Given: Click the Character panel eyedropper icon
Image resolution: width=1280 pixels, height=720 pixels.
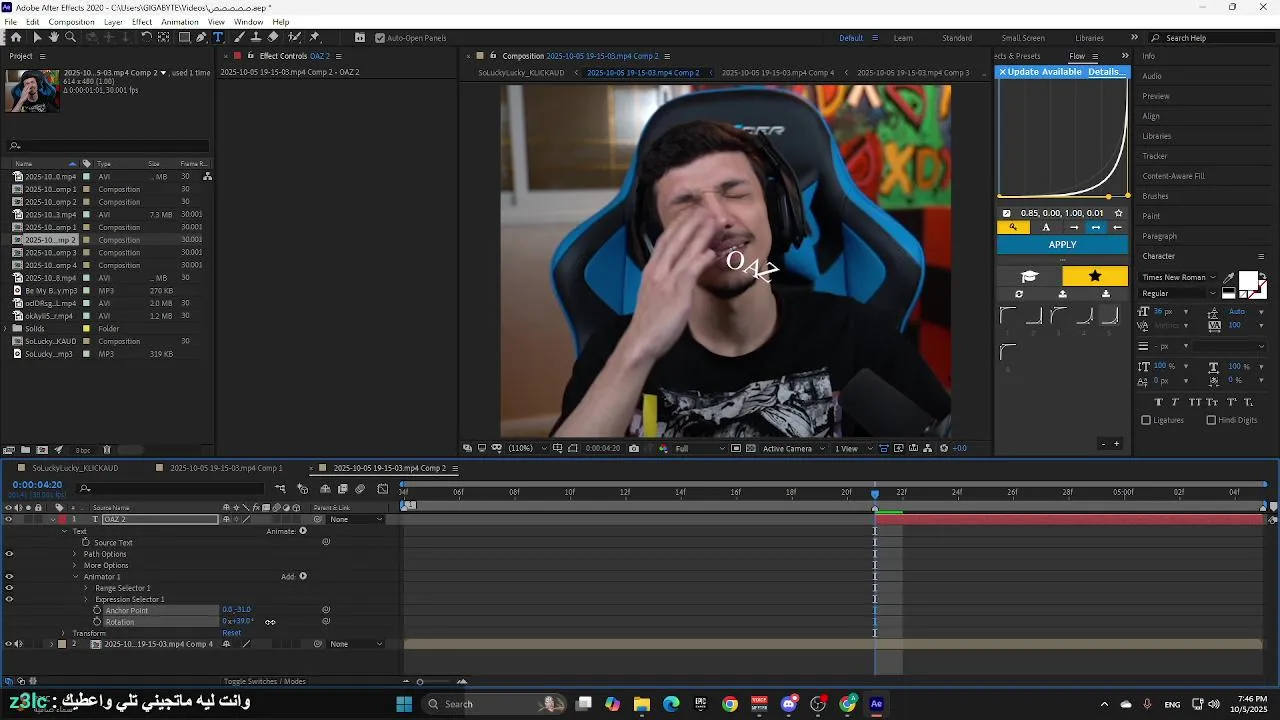Looking at the screenshot, I should point(1230,278).
